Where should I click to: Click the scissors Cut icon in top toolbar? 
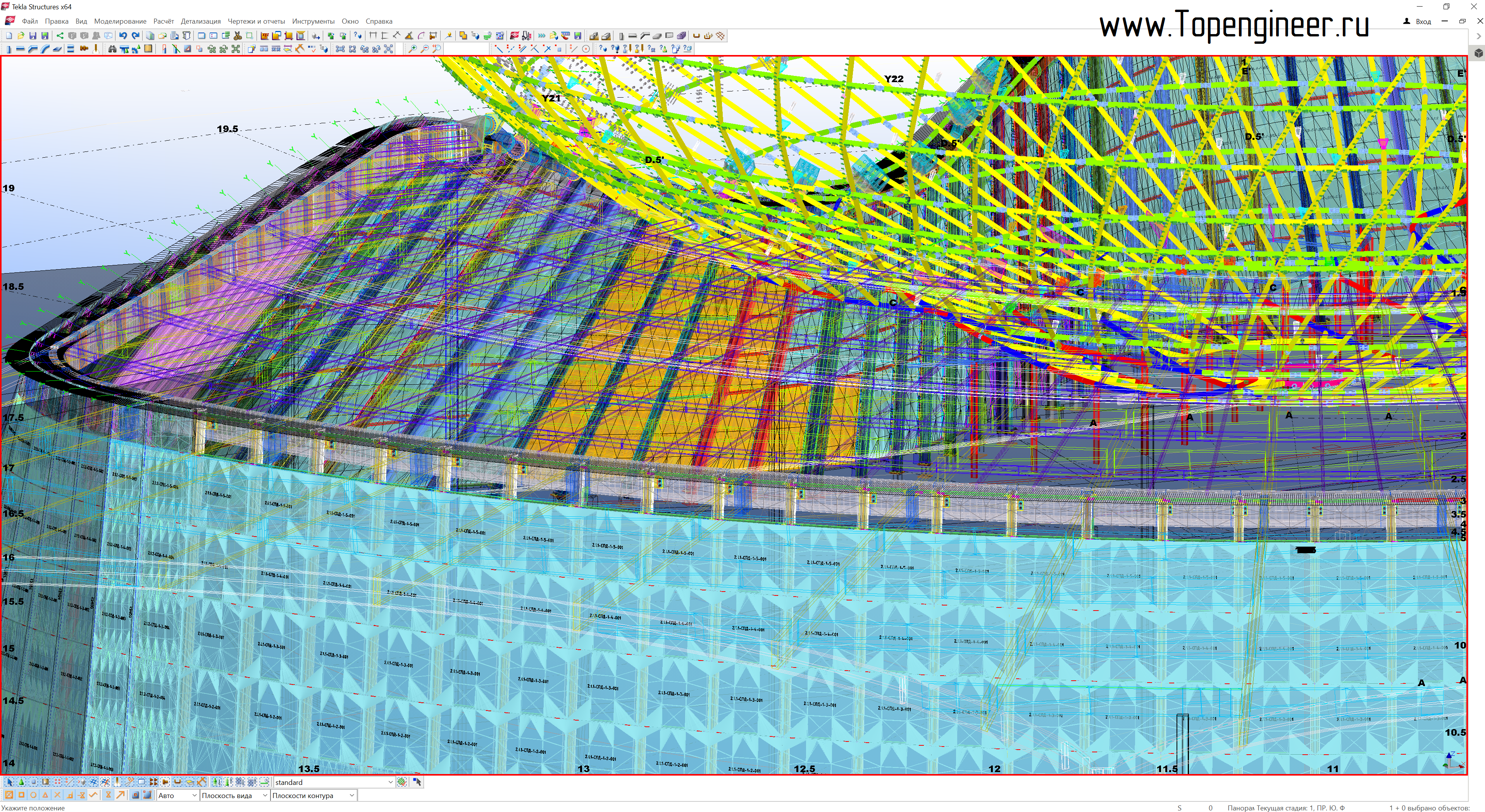tap(238, 36)
